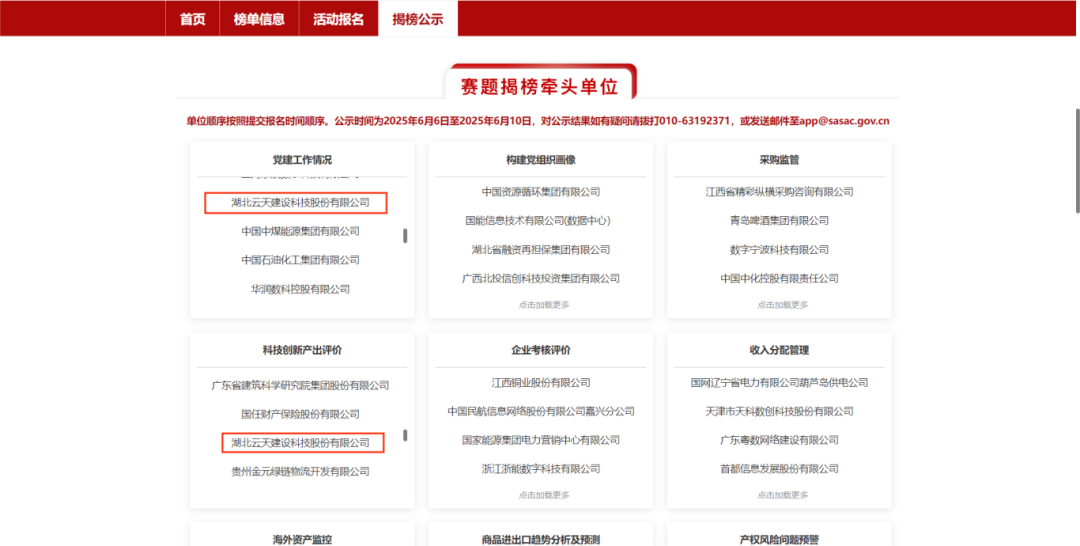Screen dimensions: 1080x546
Task: Click the 产权风险问题预警 card heading
Action: point(779,540)
